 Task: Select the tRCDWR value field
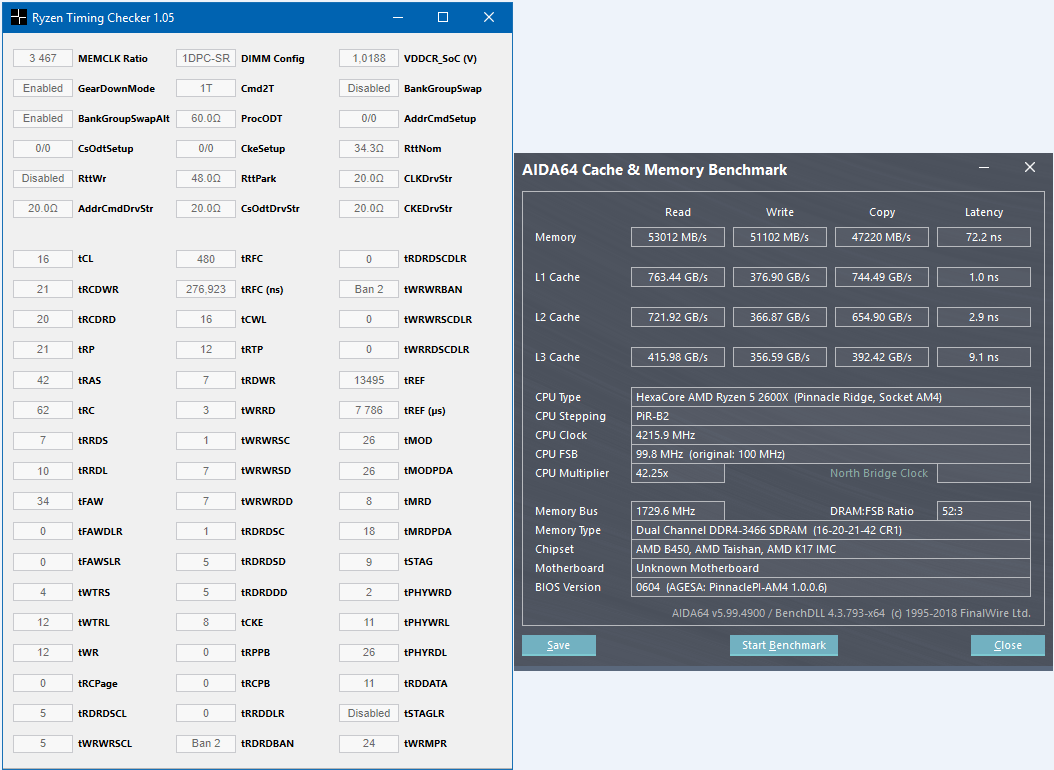[43, 289]
